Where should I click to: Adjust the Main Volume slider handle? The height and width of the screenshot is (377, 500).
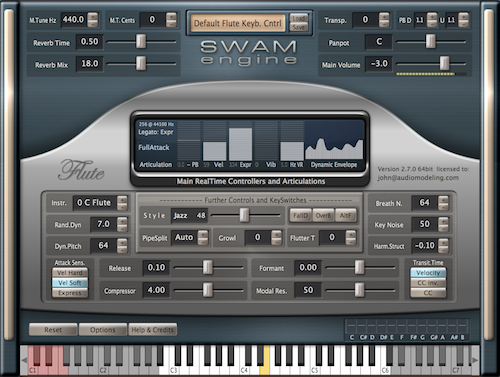pos(444,63)
